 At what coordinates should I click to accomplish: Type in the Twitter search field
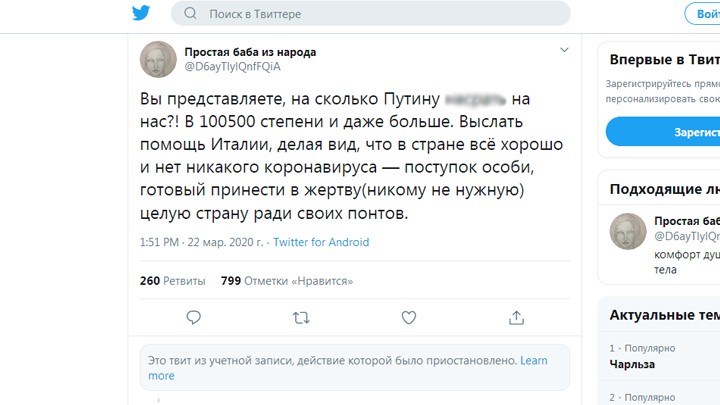[380, 14]
